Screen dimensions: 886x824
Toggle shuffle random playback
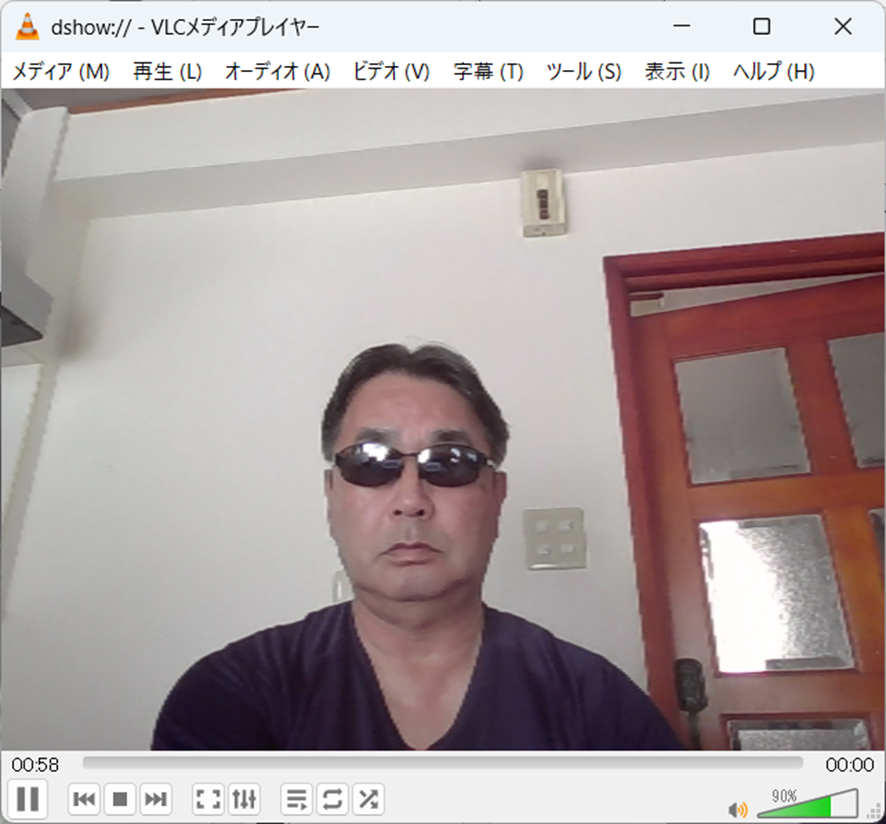coord(368,799)
